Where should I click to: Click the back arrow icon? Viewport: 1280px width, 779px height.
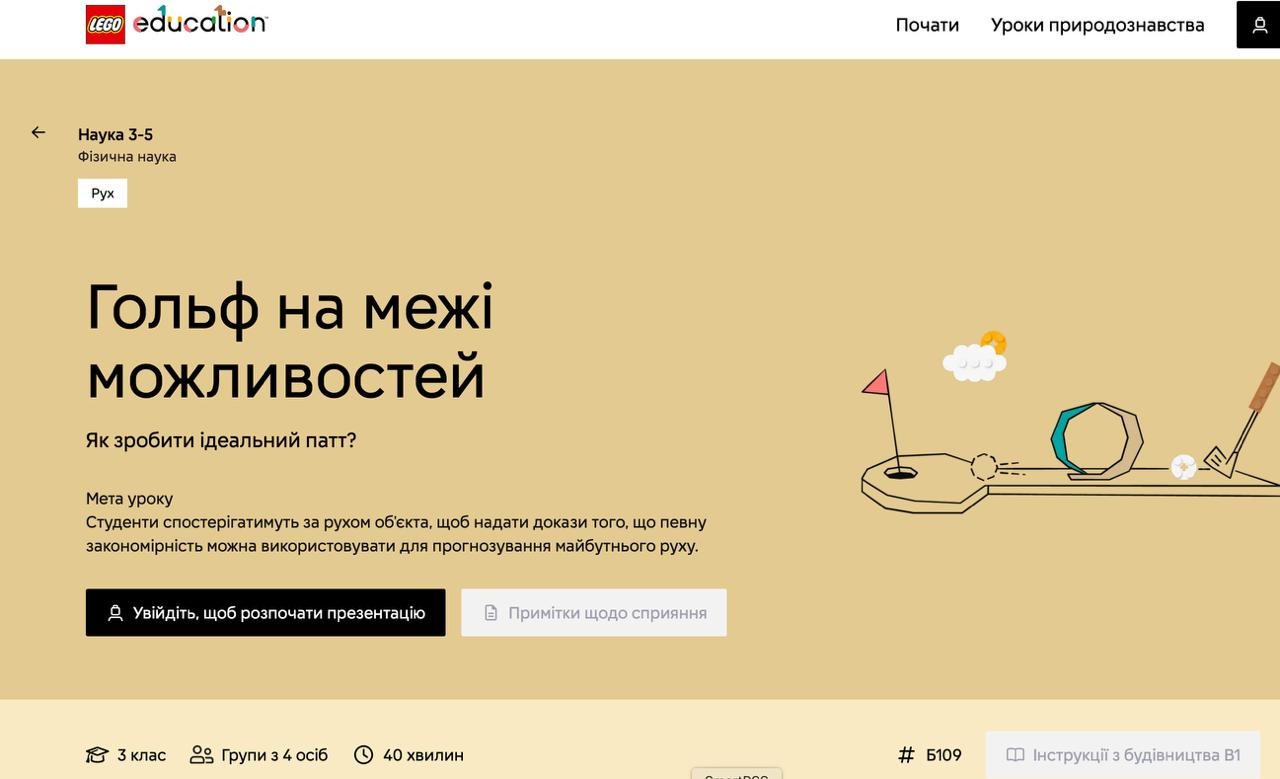pos(38,132)
